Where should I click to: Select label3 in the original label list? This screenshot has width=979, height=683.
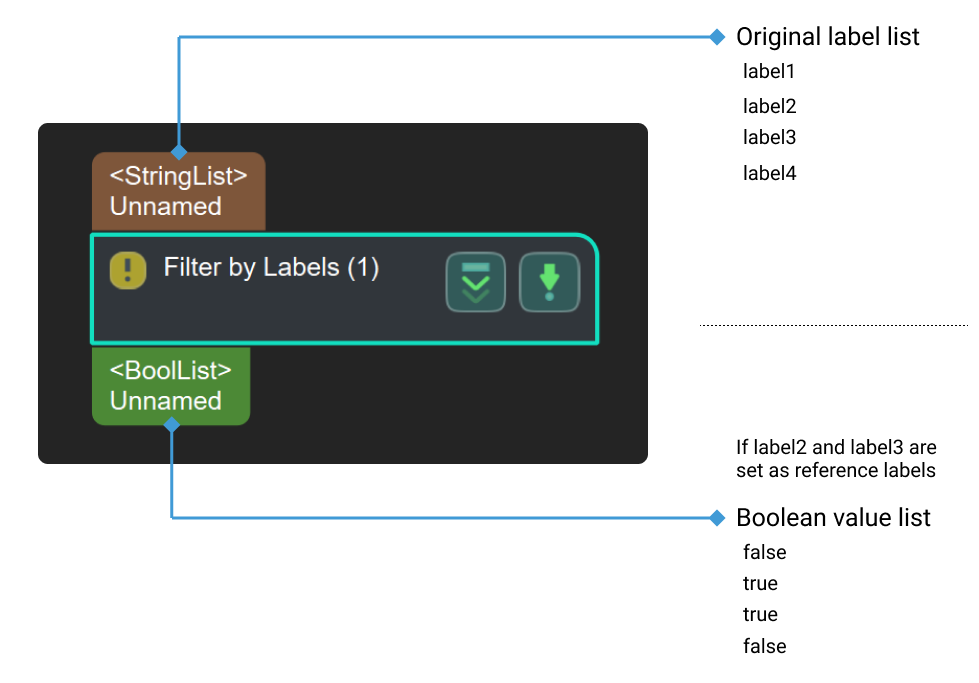[x=769, y=137]
